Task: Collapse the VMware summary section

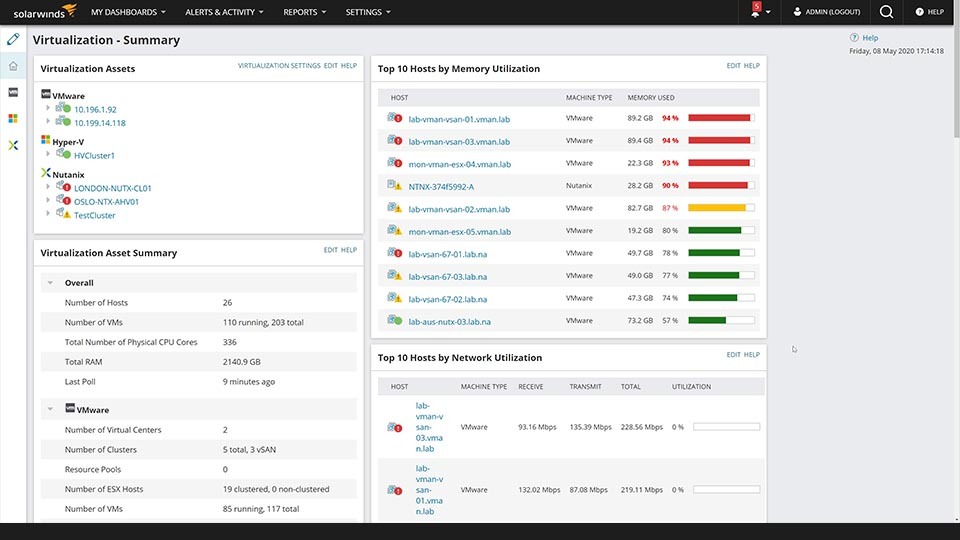Action: [50, 410]
